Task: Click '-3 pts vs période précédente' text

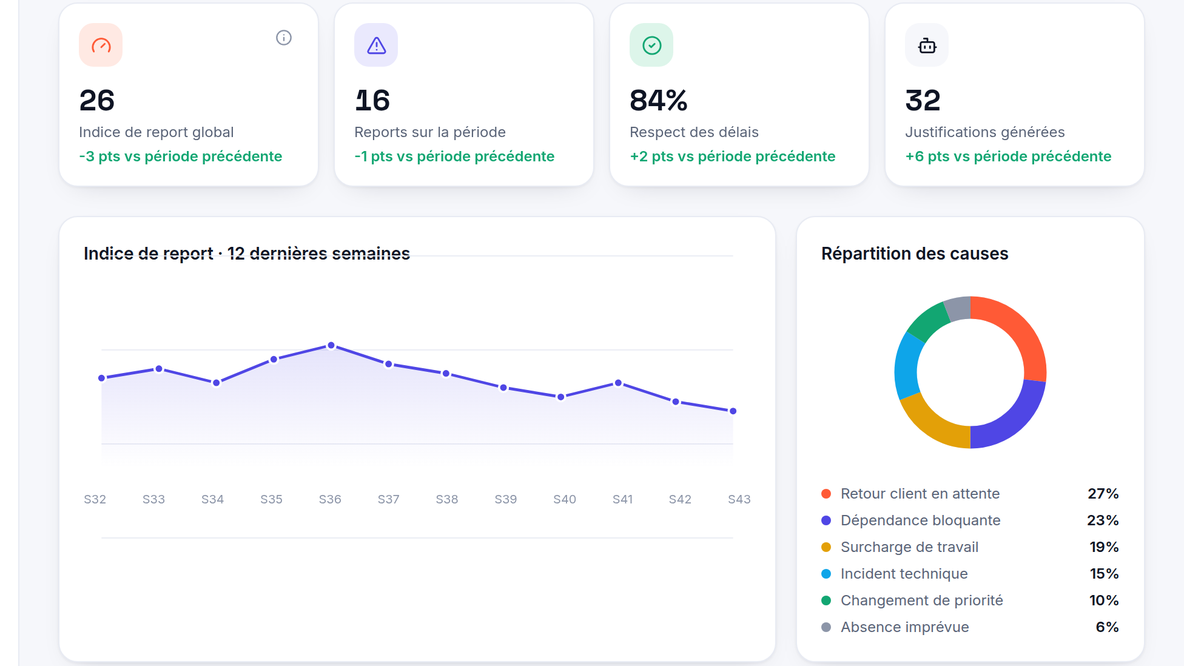Action: coord(180,156)
